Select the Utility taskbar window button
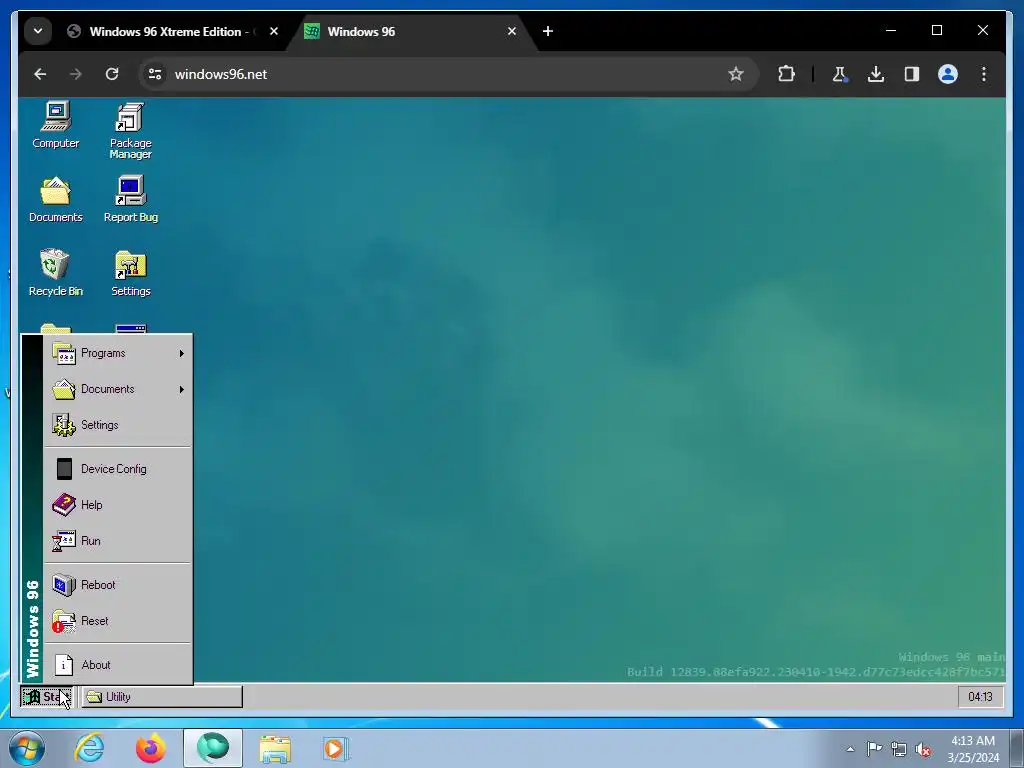This screenshot has height=768, width=1024. pos(162,697)
